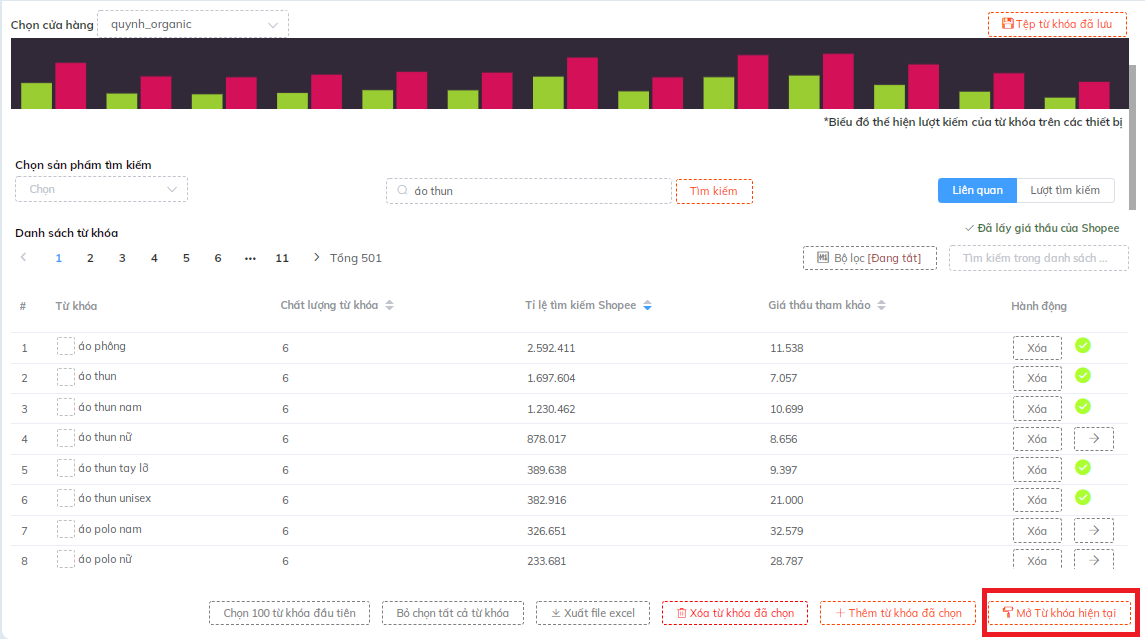The height and width of the screenshot is (639, 1145).
Task: Tick the checkbox for áo thun nam
Action: pyautogui.click(x=66, y=408)
